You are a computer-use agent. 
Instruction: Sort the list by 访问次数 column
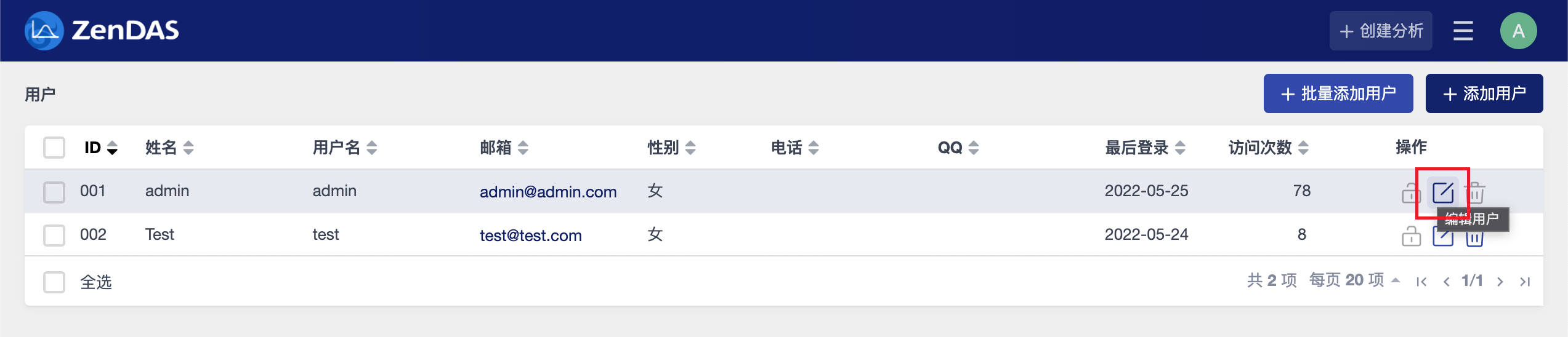coord(1267,148)
